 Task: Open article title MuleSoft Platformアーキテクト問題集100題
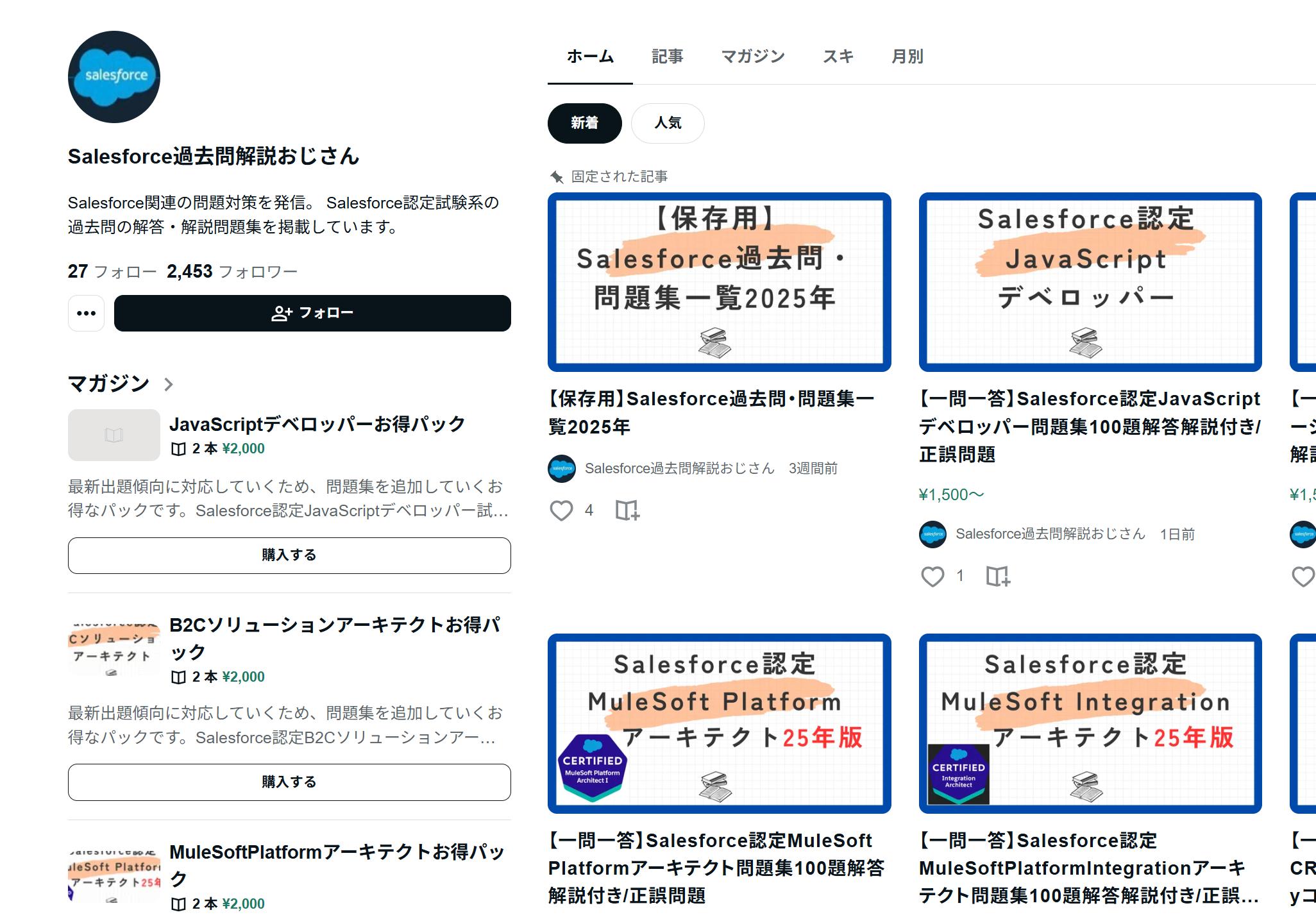(x=716, y=868)
